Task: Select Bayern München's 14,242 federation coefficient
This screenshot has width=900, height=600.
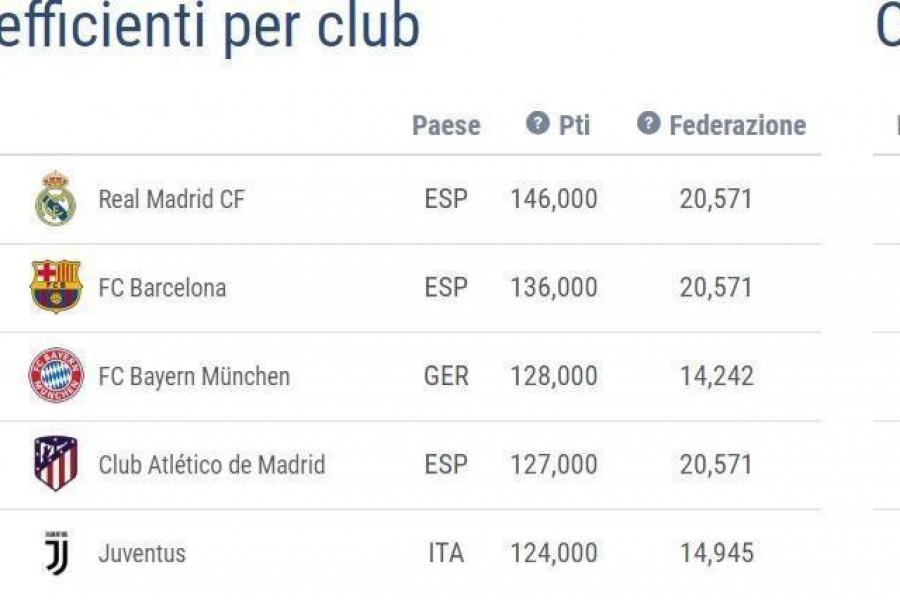Action: (x=716, y=376)
